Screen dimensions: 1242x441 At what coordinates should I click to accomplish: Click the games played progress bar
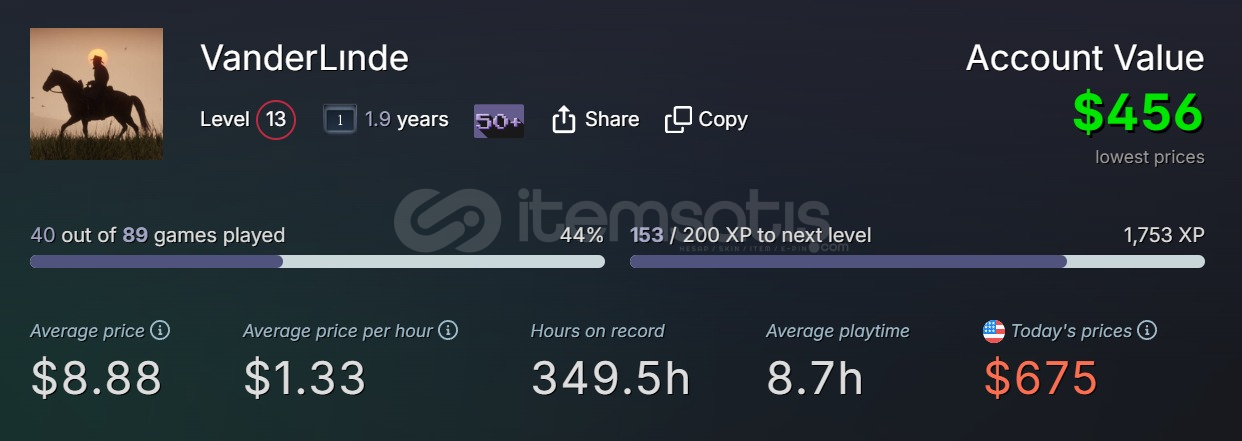(x=317, y=261)
